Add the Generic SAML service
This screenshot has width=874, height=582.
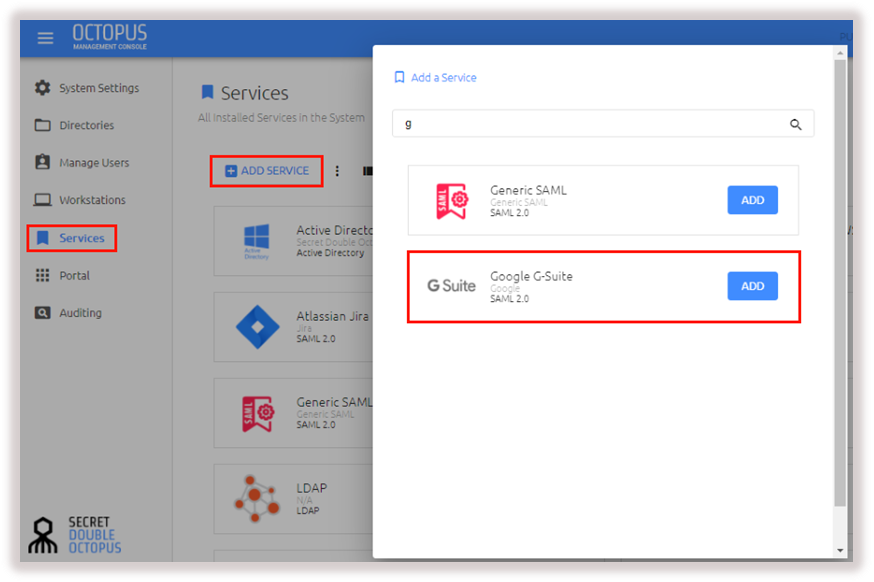tap(752, 200)
